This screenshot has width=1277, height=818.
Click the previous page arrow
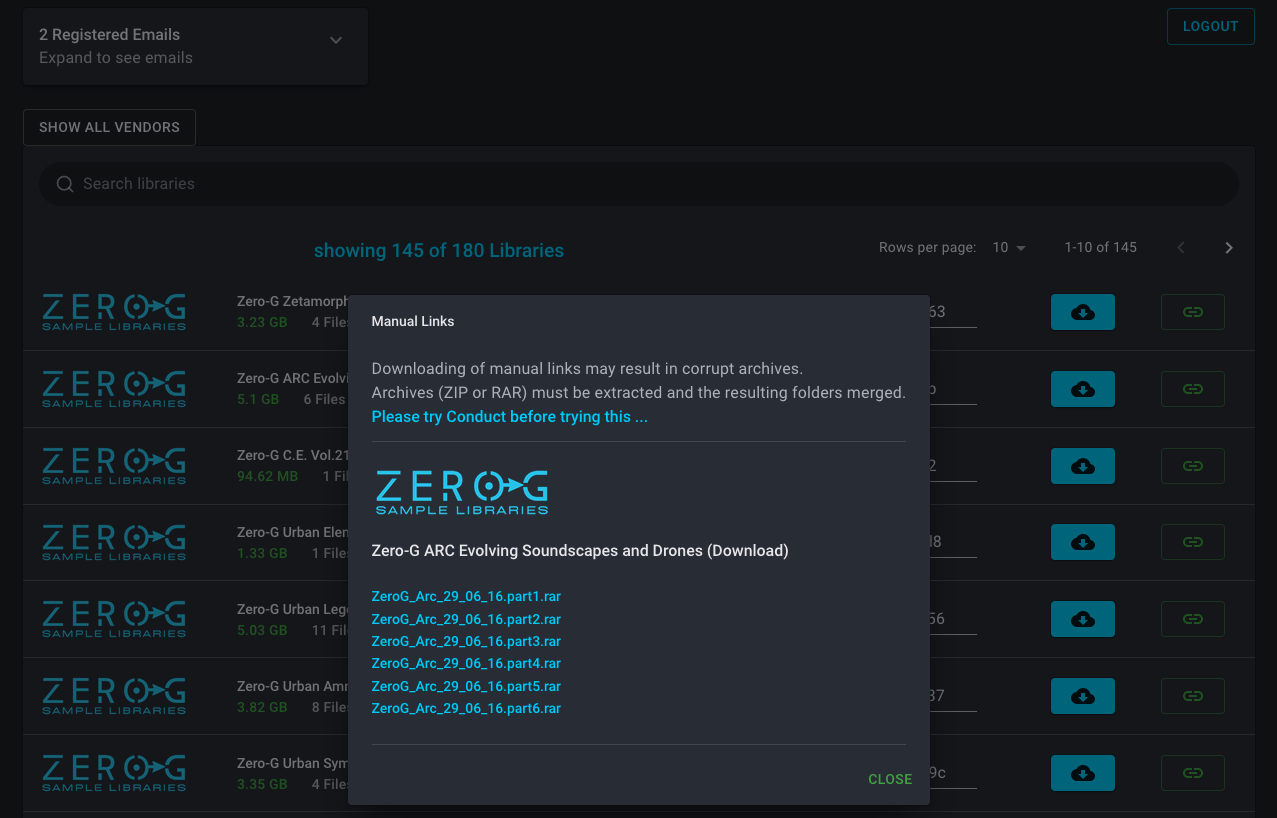tap(1181, 248)
